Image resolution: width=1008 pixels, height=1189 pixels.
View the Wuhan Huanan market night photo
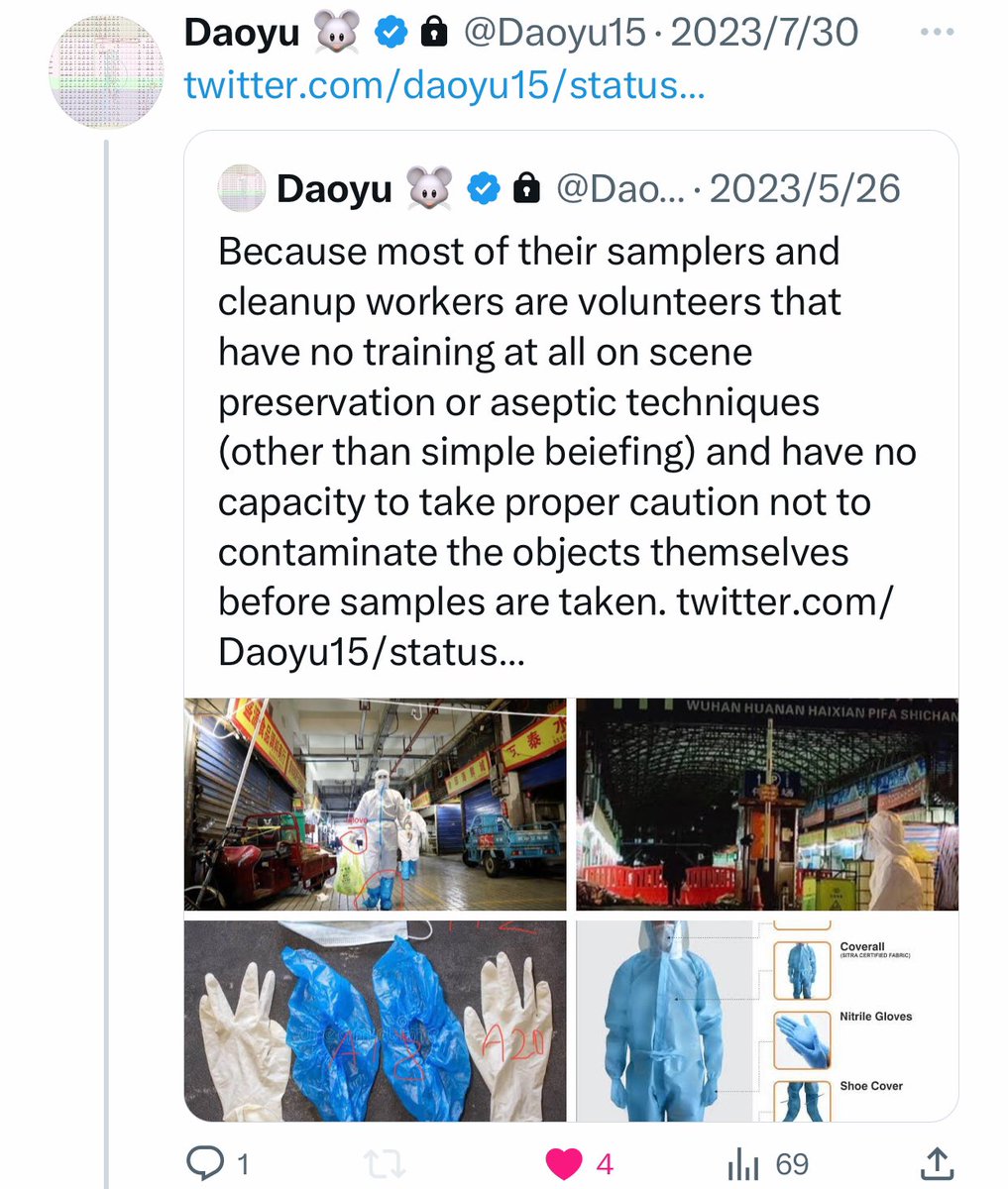(767, 805)
